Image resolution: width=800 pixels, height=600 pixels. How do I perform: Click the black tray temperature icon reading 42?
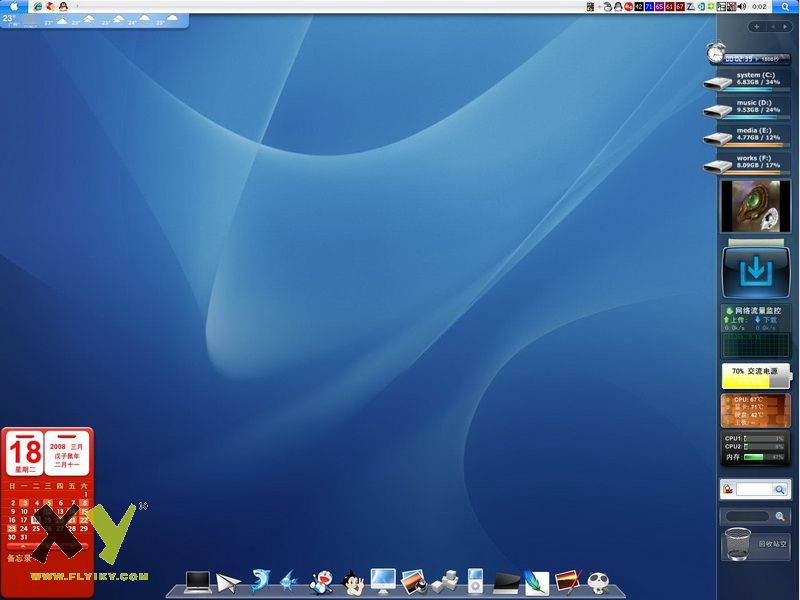639,6
